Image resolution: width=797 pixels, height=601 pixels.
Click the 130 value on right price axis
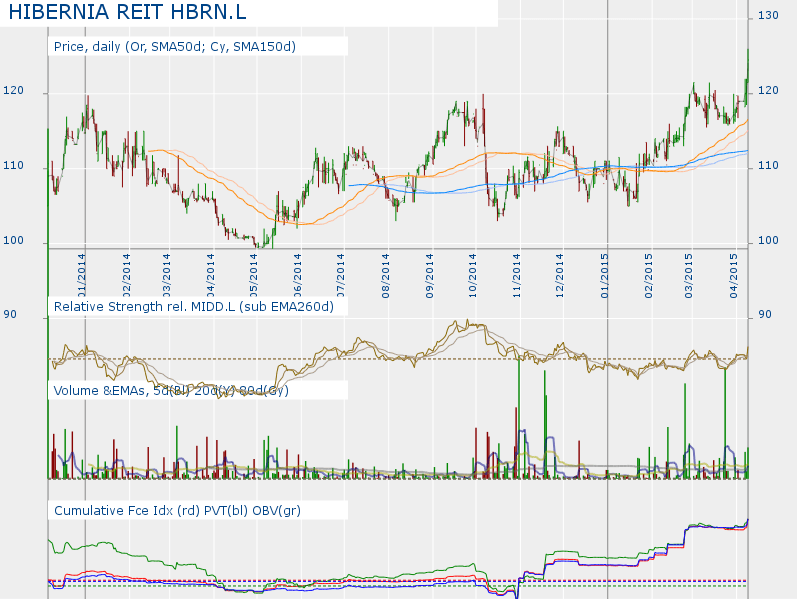pos(768,15)
